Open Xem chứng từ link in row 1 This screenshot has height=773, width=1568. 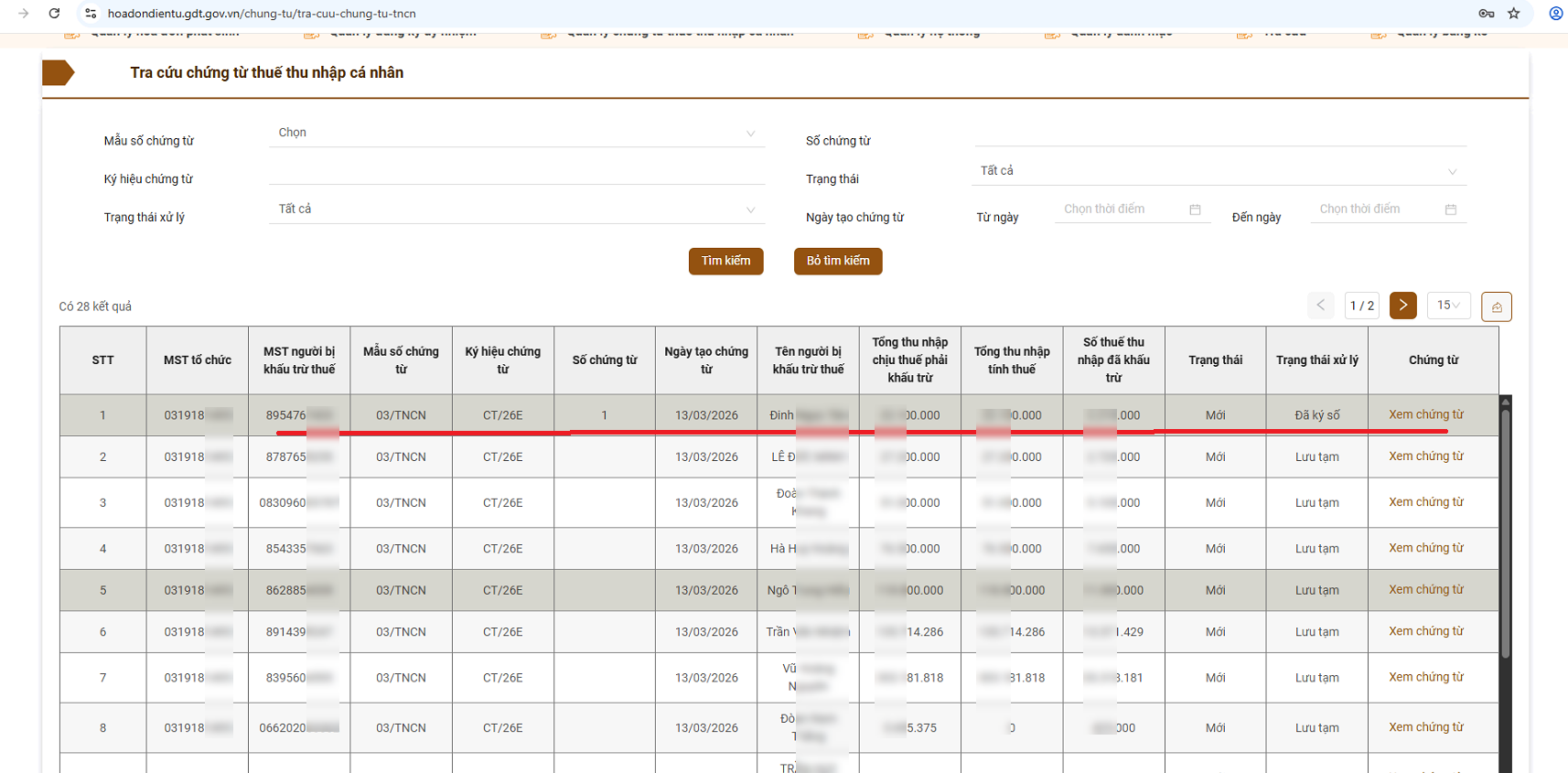pos(1425,415)
